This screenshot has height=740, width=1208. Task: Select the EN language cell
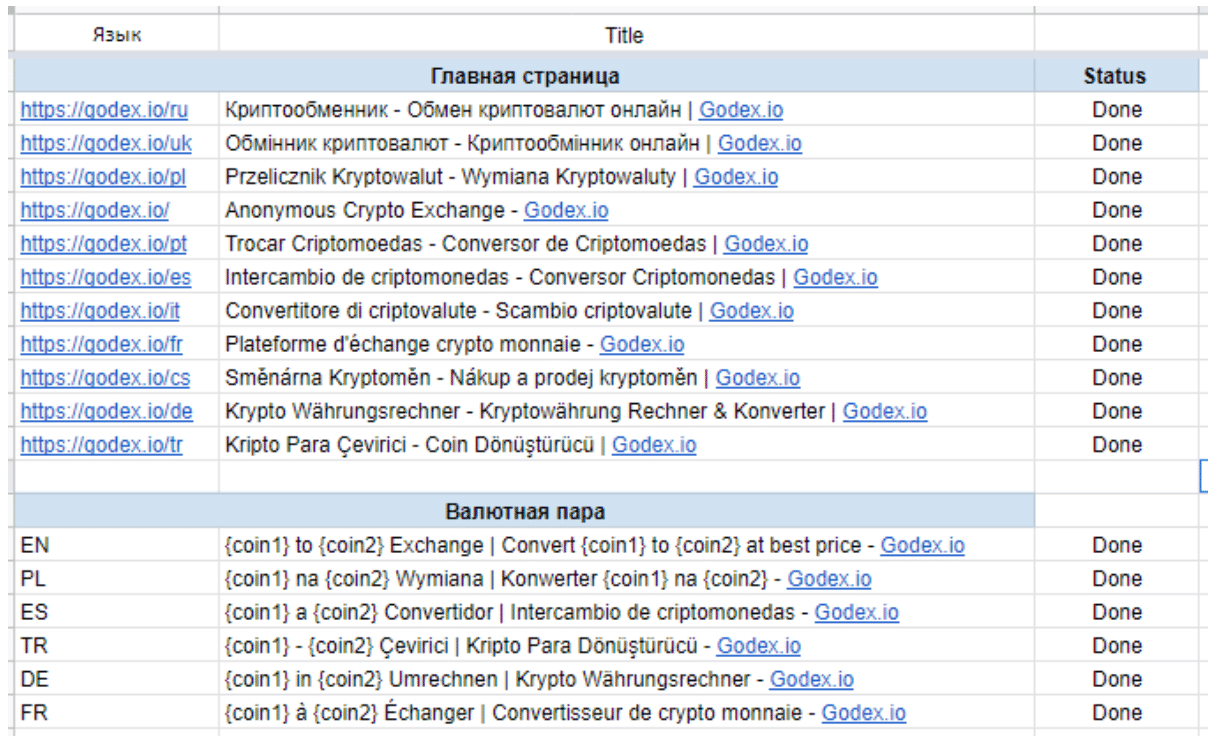(116, 546)
